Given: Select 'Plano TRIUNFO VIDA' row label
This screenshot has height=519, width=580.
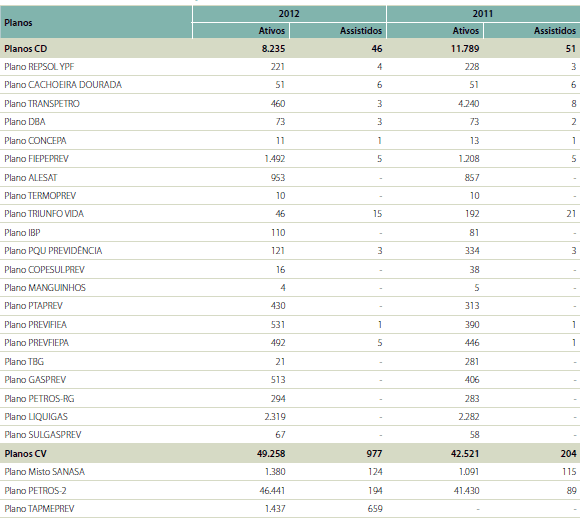Looking at the screenshot, I should coord(44,214).
